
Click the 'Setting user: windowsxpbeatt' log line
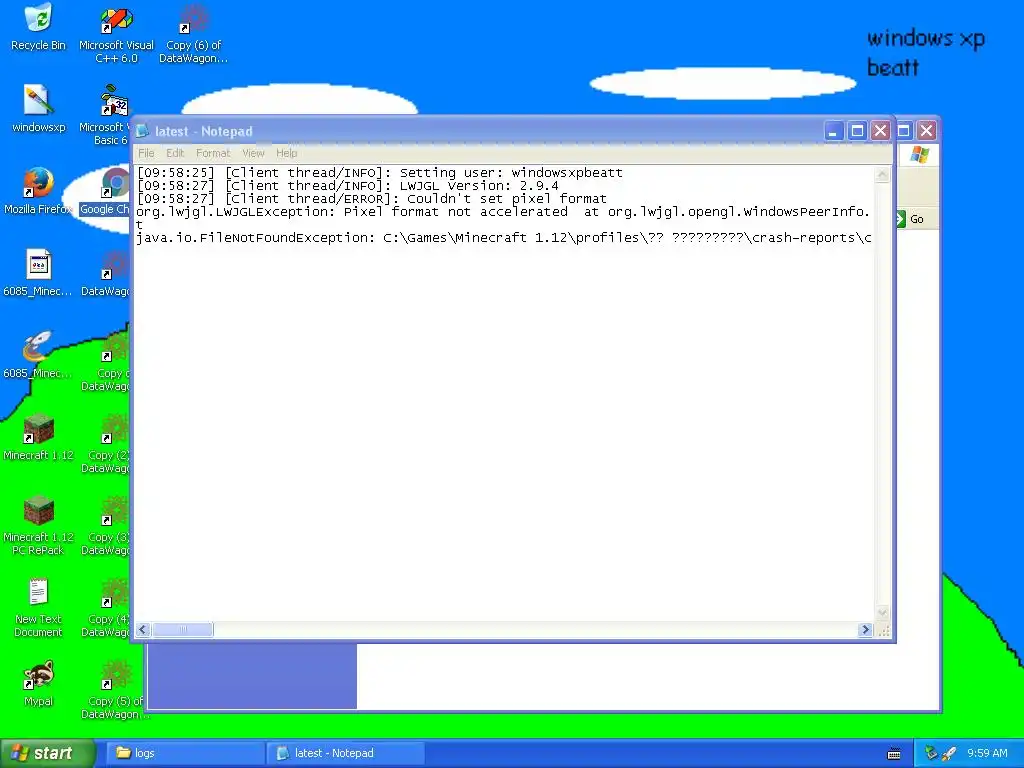point(379,173)
